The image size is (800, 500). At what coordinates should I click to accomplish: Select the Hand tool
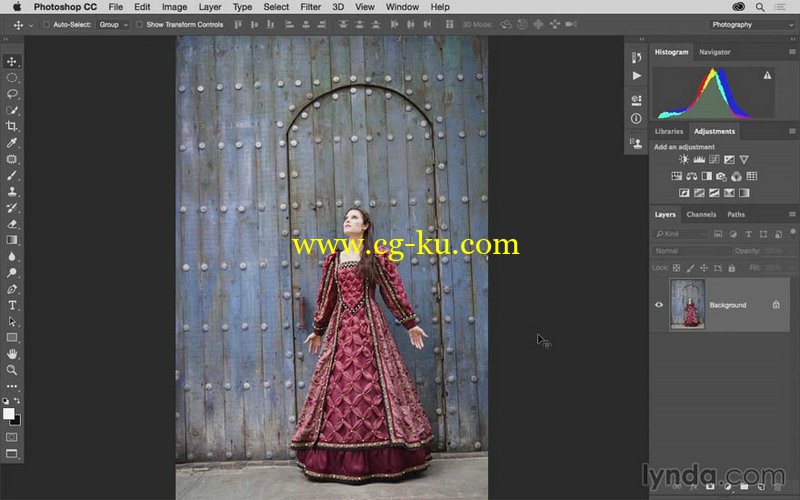(x=11, y=354)
